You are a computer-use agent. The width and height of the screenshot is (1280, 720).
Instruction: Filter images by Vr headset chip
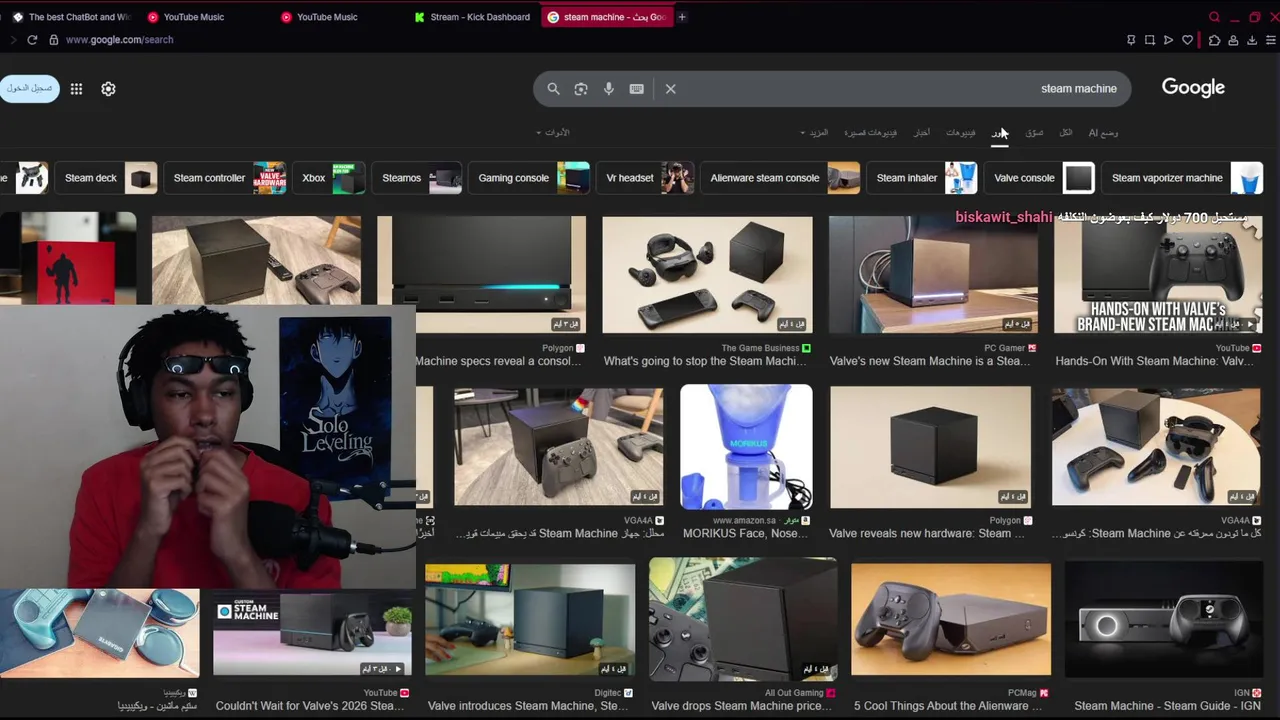pos(647,178)
